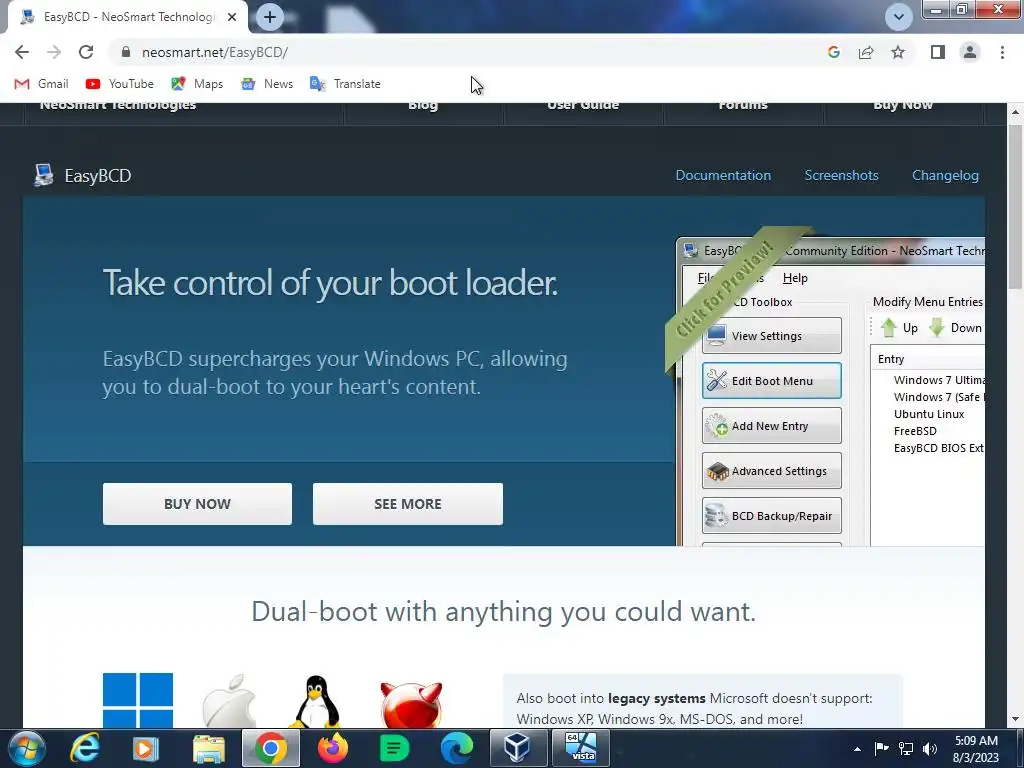Open the Screenshots link

[x=841, y=175]
